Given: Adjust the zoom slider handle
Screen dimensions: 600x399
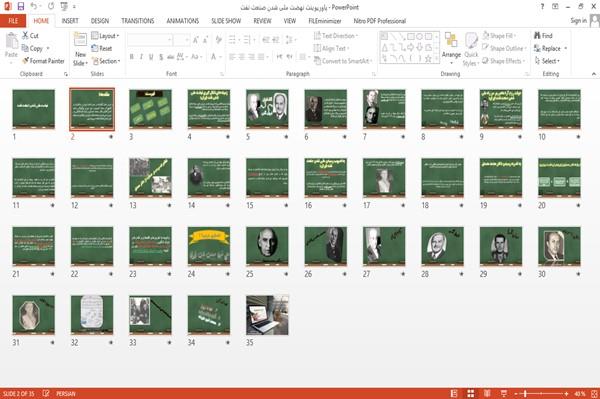Looking at the screenshot, I should pos(525,393).
